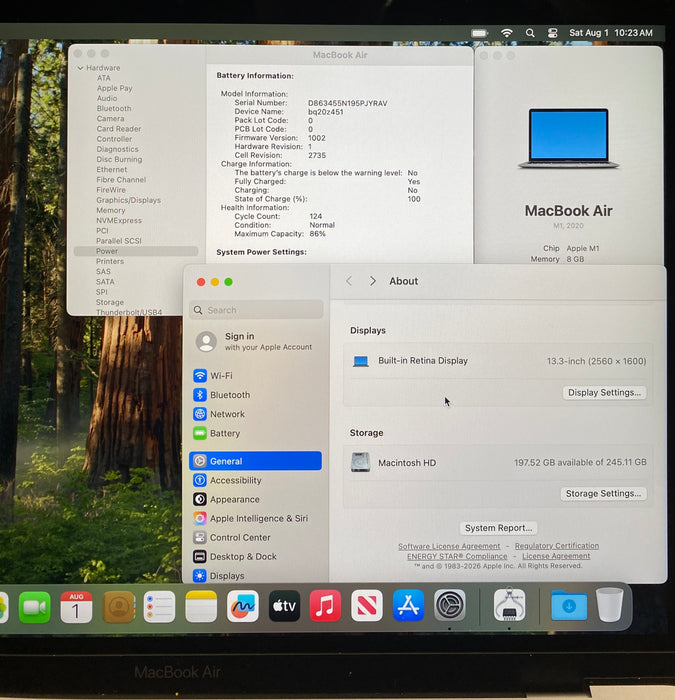The image size is (675, 700).
Task: Click Sign in with your Apple Account
Action: 254,342
